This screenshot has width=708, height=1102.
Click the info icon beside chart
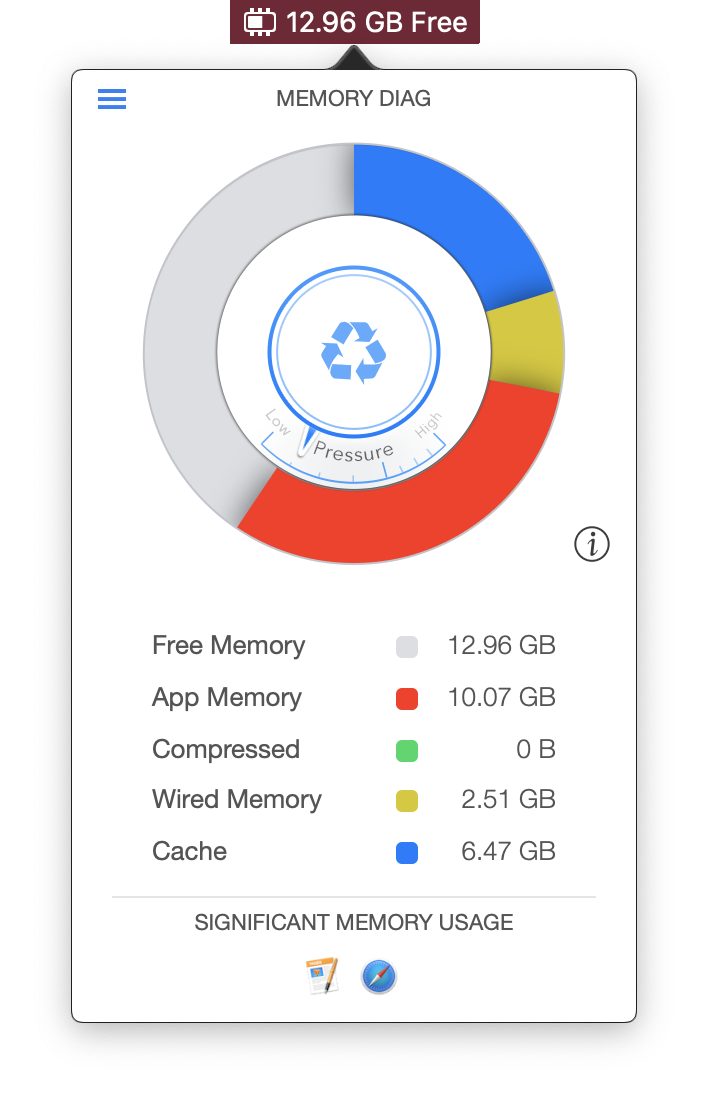pyautogui.click(x=592, y=544)
